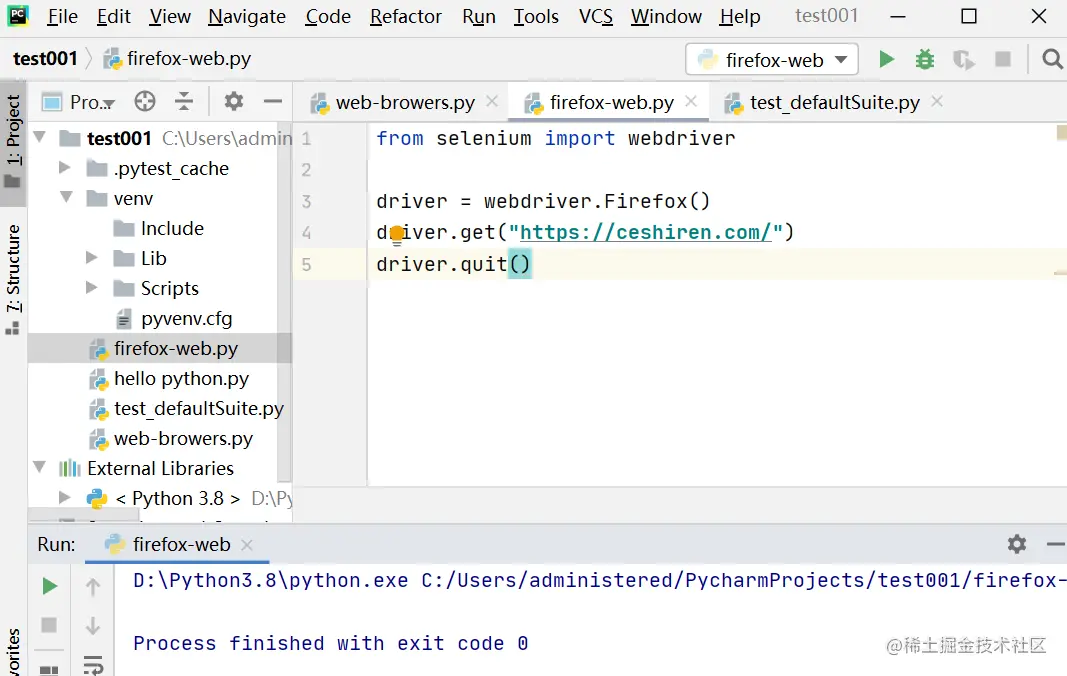Collapse all in project panel
The image size is (1067, 676).
(184, 101)
